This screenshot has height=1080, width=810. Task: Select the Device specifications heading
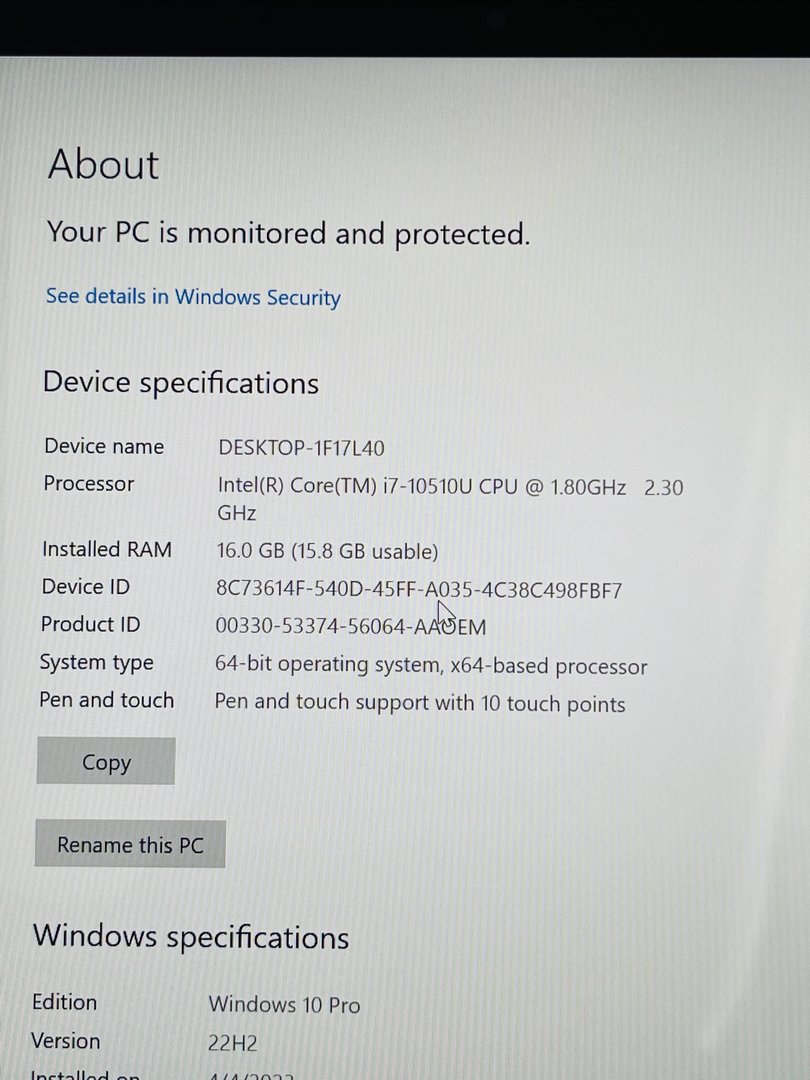181,383
